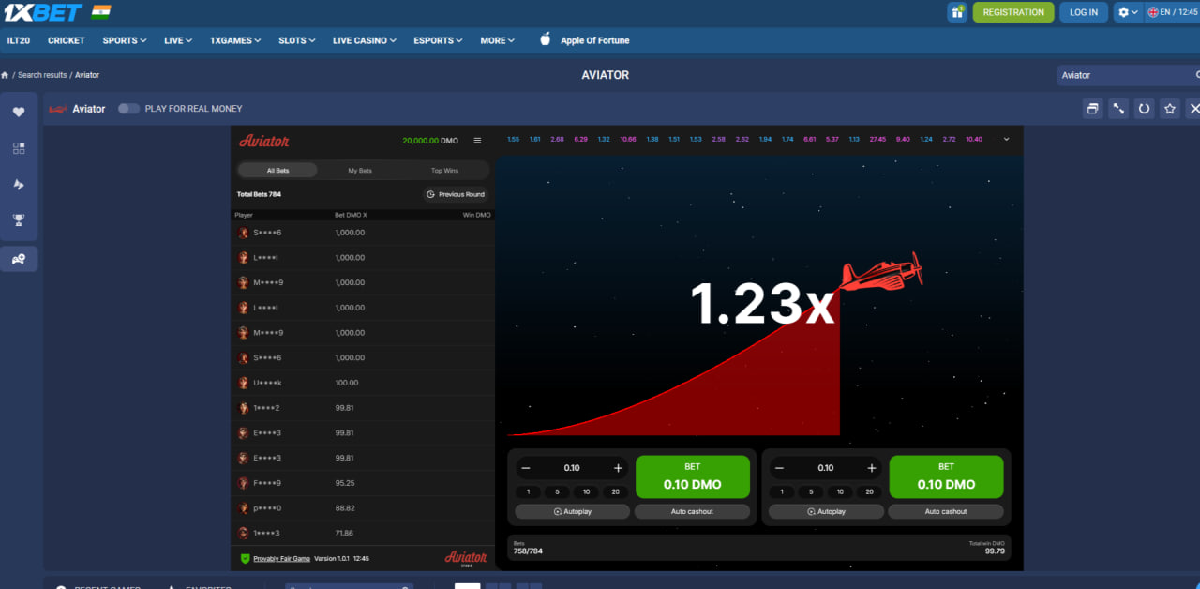1200x589 pixels.
Task: Select quick bet 10 in right panel
Action: [x=841, y=492]
